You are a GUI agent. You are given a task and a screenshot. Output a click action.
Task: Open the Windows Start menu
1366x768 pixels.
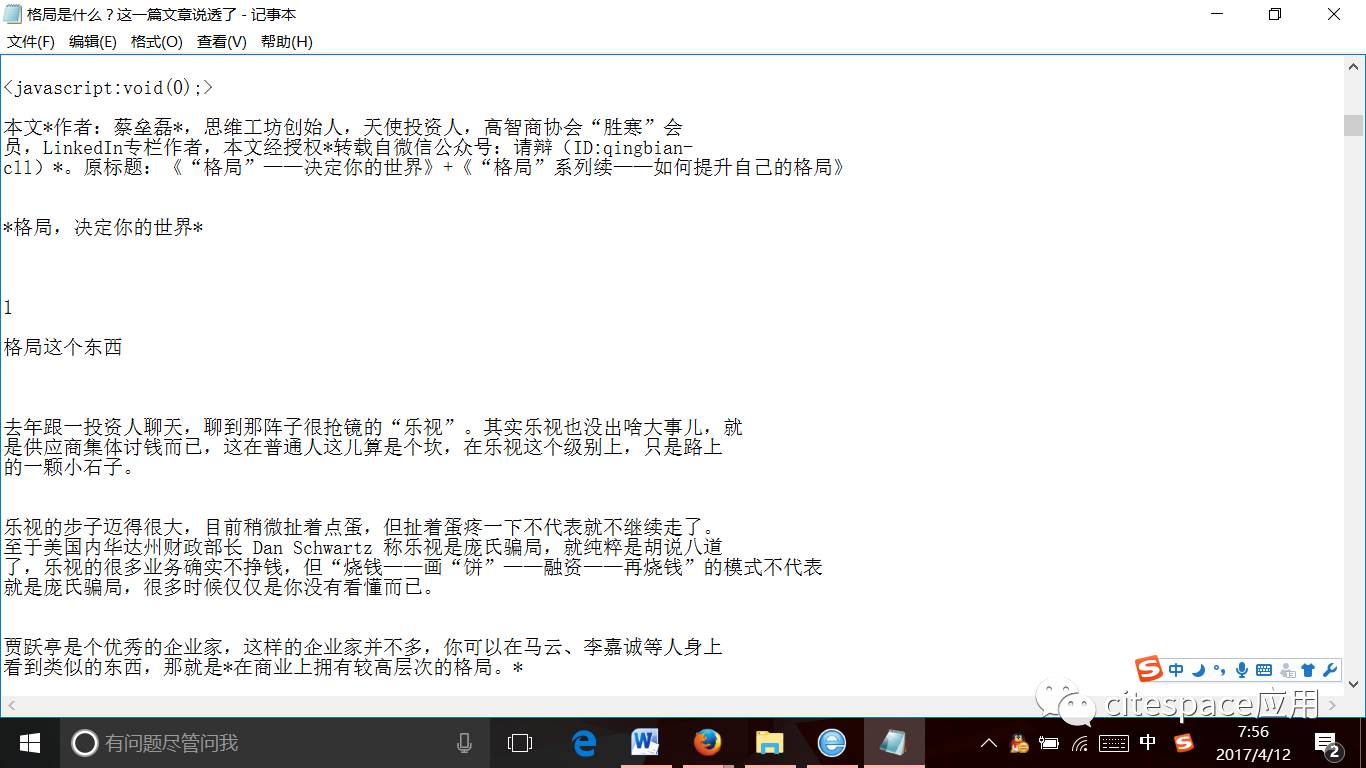[29, 743]
